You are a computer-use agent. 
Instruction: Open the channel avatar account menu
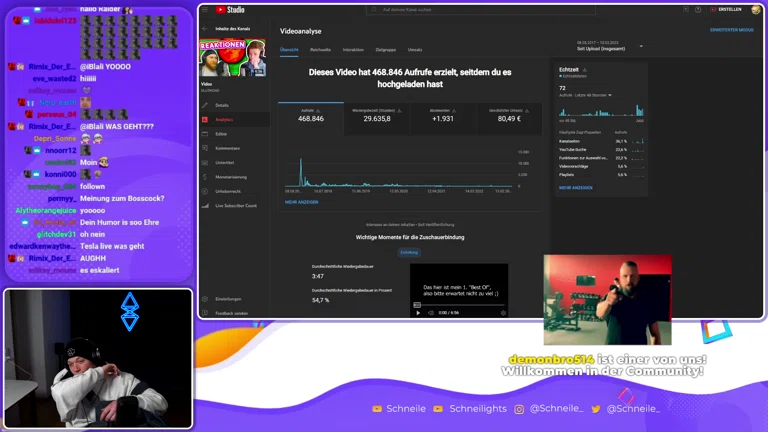click(756, 10)
